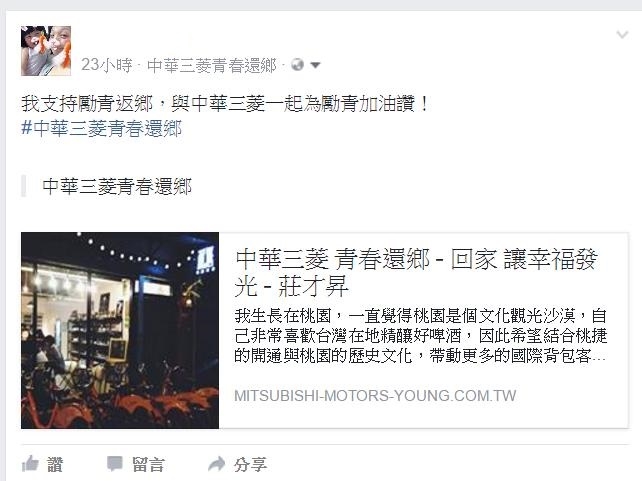Click the grey quote bar beside 中華三菱青春還鄉
This screenshot has height=481, width=642.
(23, 186)
